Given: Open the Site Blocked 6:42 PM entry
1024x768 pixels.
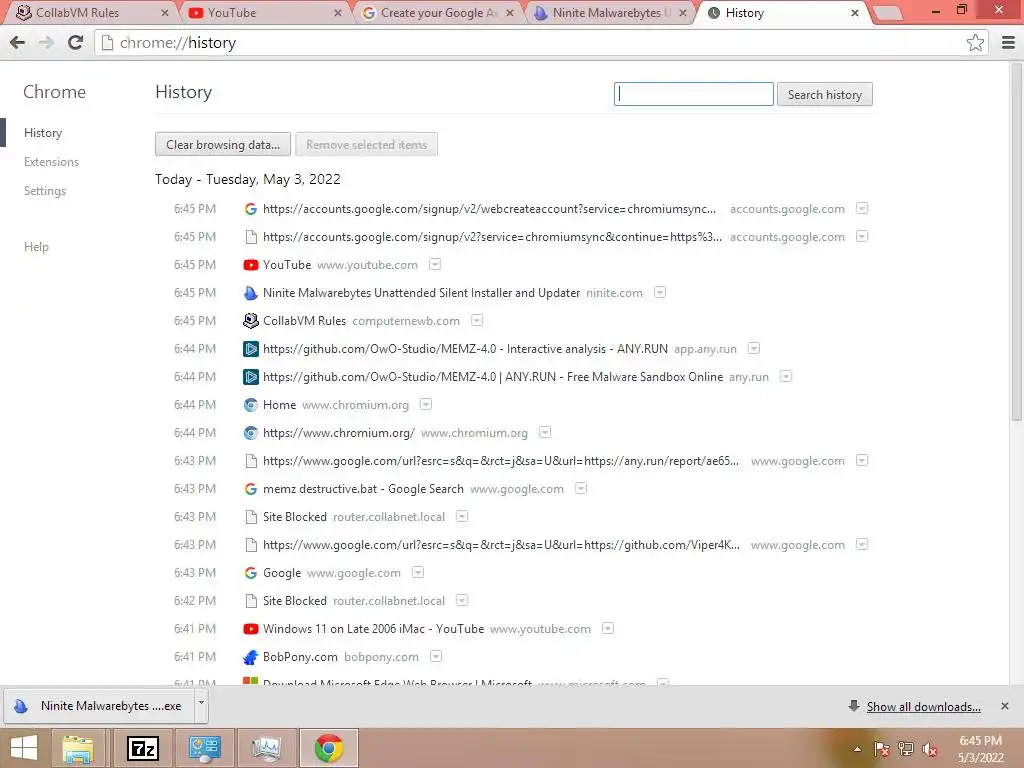Looking at the screenshot, I should point(295,601).
